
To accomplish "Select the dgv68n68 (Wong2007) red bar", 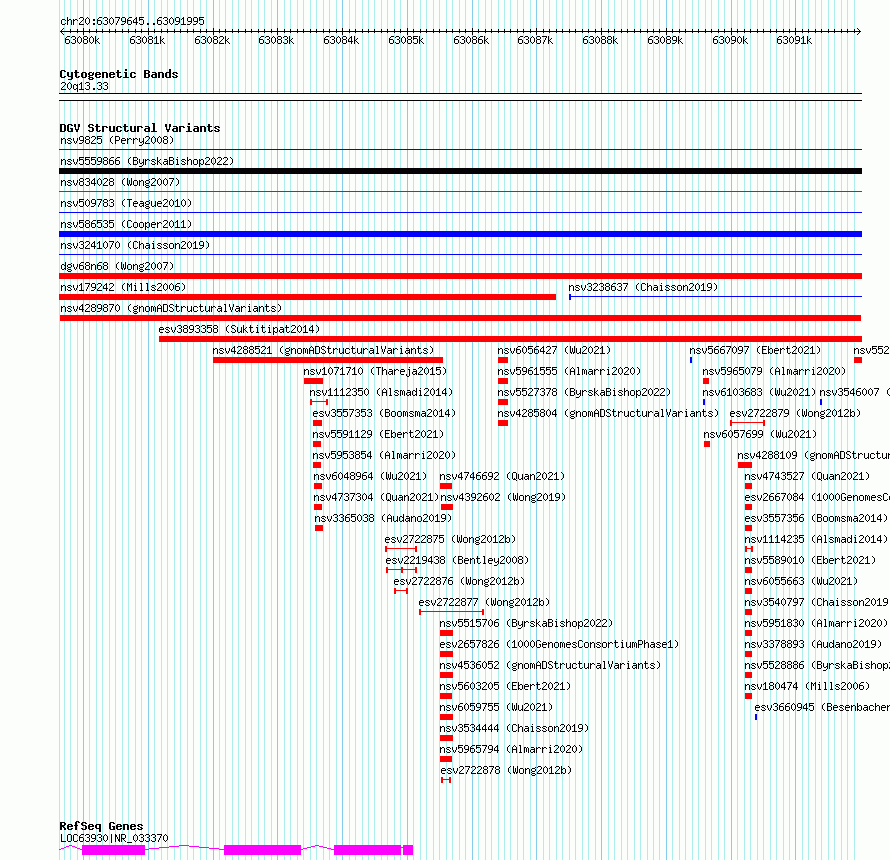I will click(460, 276).
